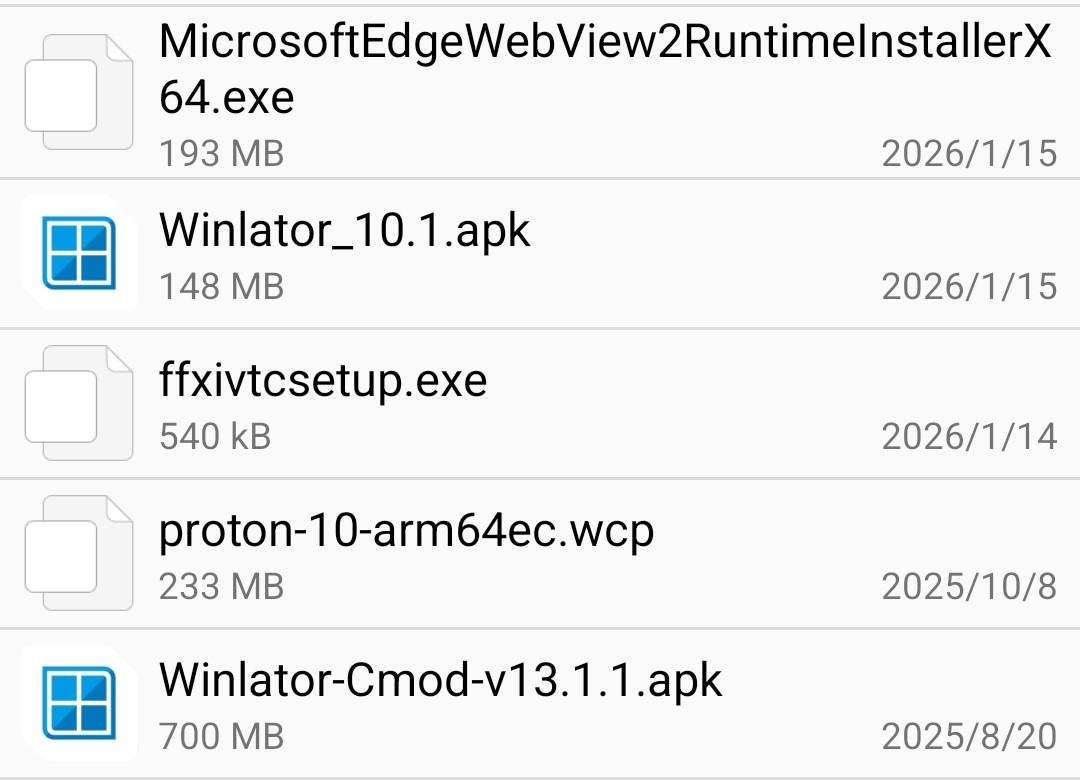Tap the 2026/1/14 date of ffxivtcsetup.exe
The image size is (1080, 780).
click(968, 437)
